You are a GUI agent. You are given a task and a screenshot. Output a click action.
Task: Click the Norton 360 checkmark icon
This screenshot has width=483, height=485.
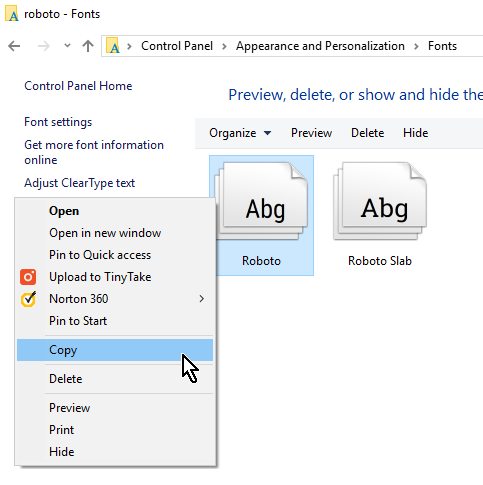click(x=29, y=299)
